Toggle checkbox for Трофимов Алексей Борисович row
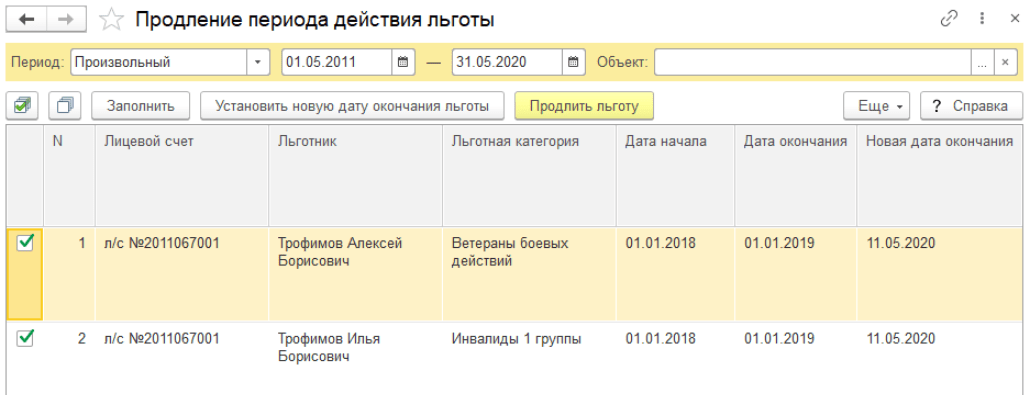Image resolution: width=1028 pixels, height=395 pixels. tap(25, 243)
